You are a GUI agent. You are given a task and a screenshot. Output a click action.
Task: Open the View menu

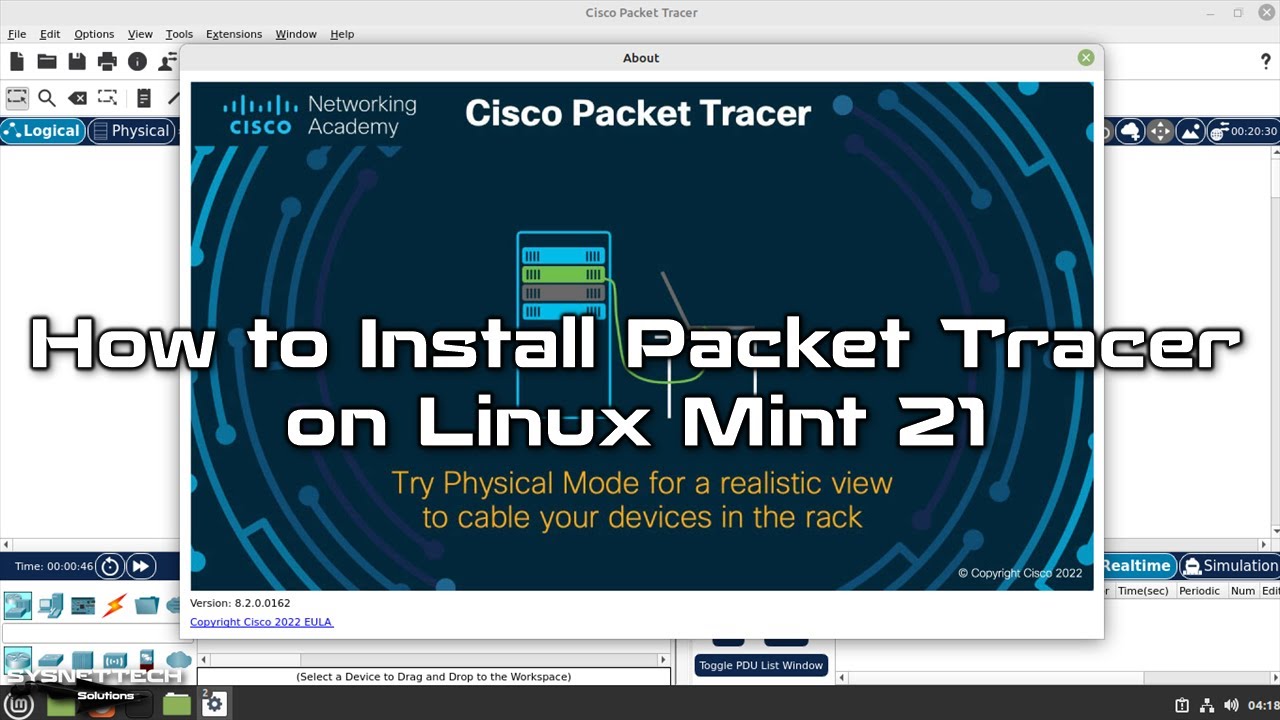[x=140, y=34]
